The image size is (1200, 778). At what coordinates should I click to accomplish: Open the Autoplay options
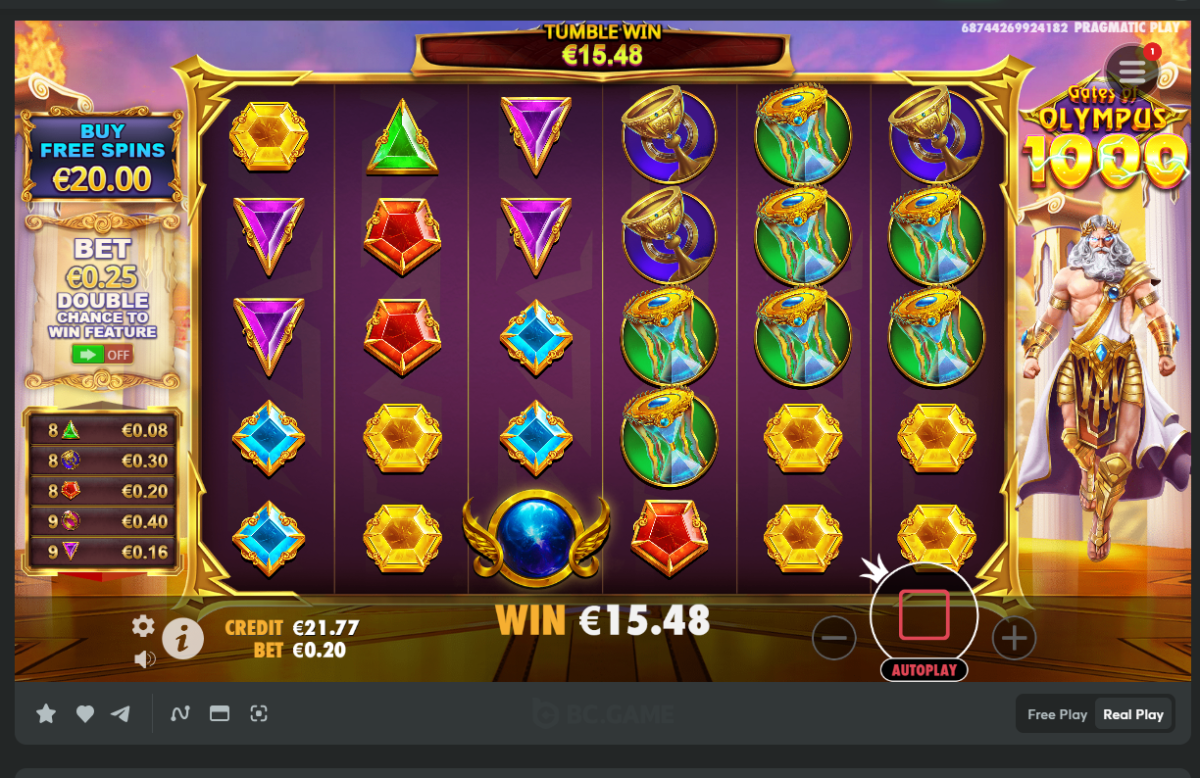point(924,670)
